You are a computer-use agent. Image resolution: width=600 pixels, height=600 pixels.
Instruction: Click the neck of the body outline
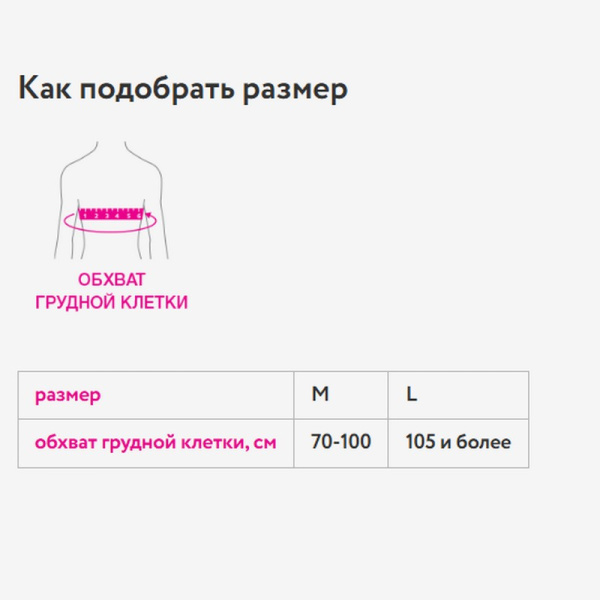click(111, 147)
